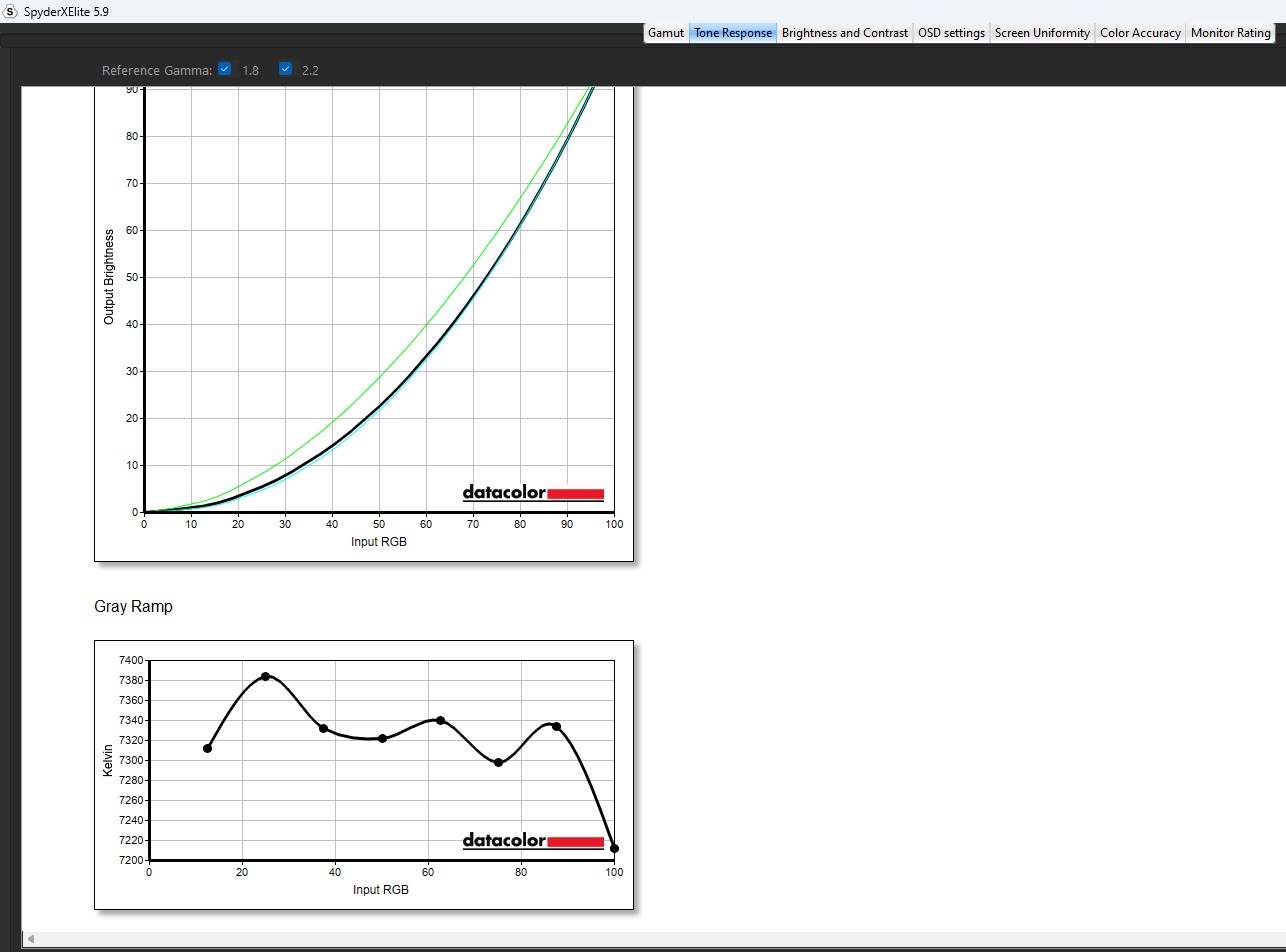The height and width of the screenshot is (952, 1286).
Task: Open the Brightness and Contrast tab
Action: 845,33
